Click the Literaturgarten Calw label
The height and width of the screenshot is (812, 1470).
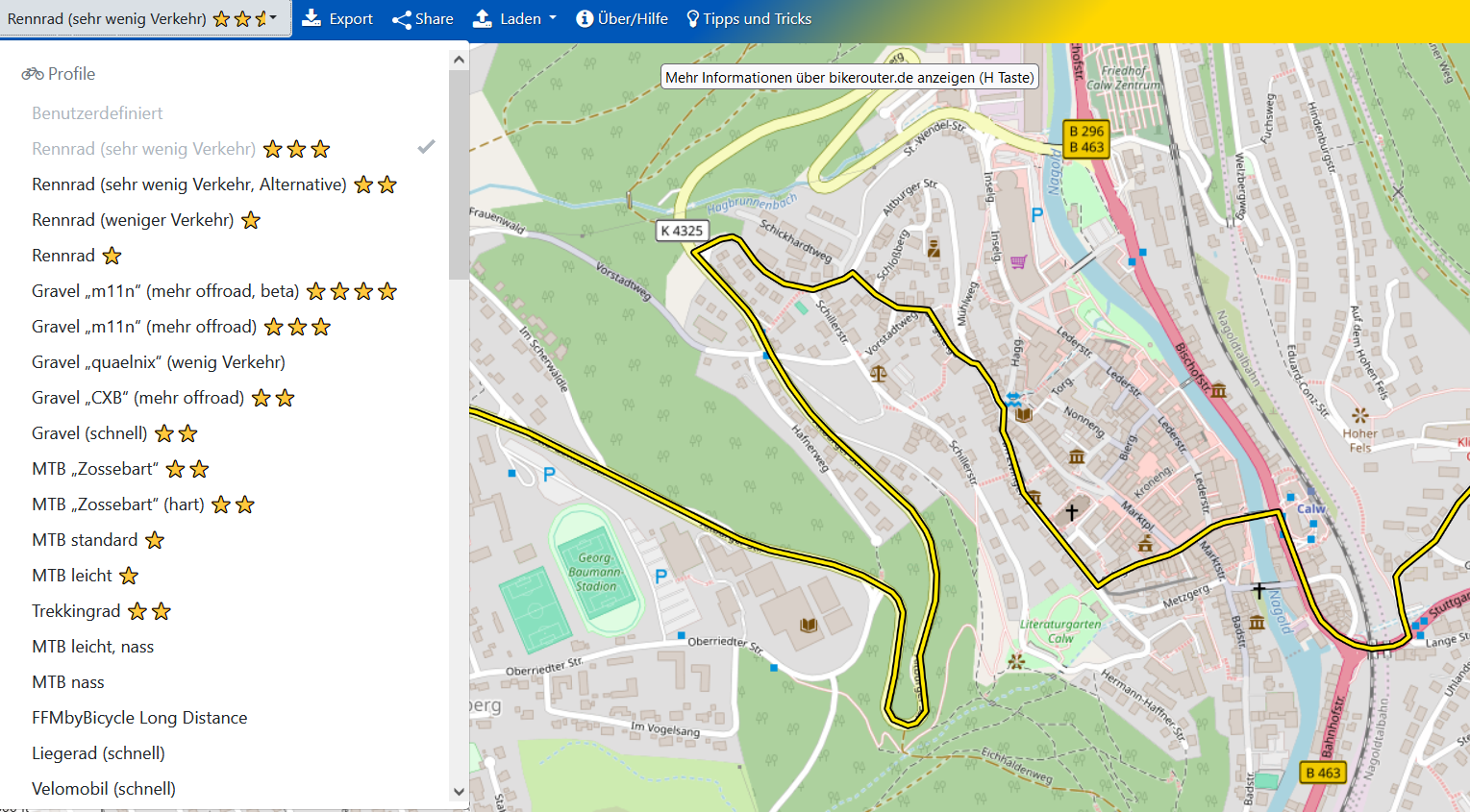point(1059,630)
